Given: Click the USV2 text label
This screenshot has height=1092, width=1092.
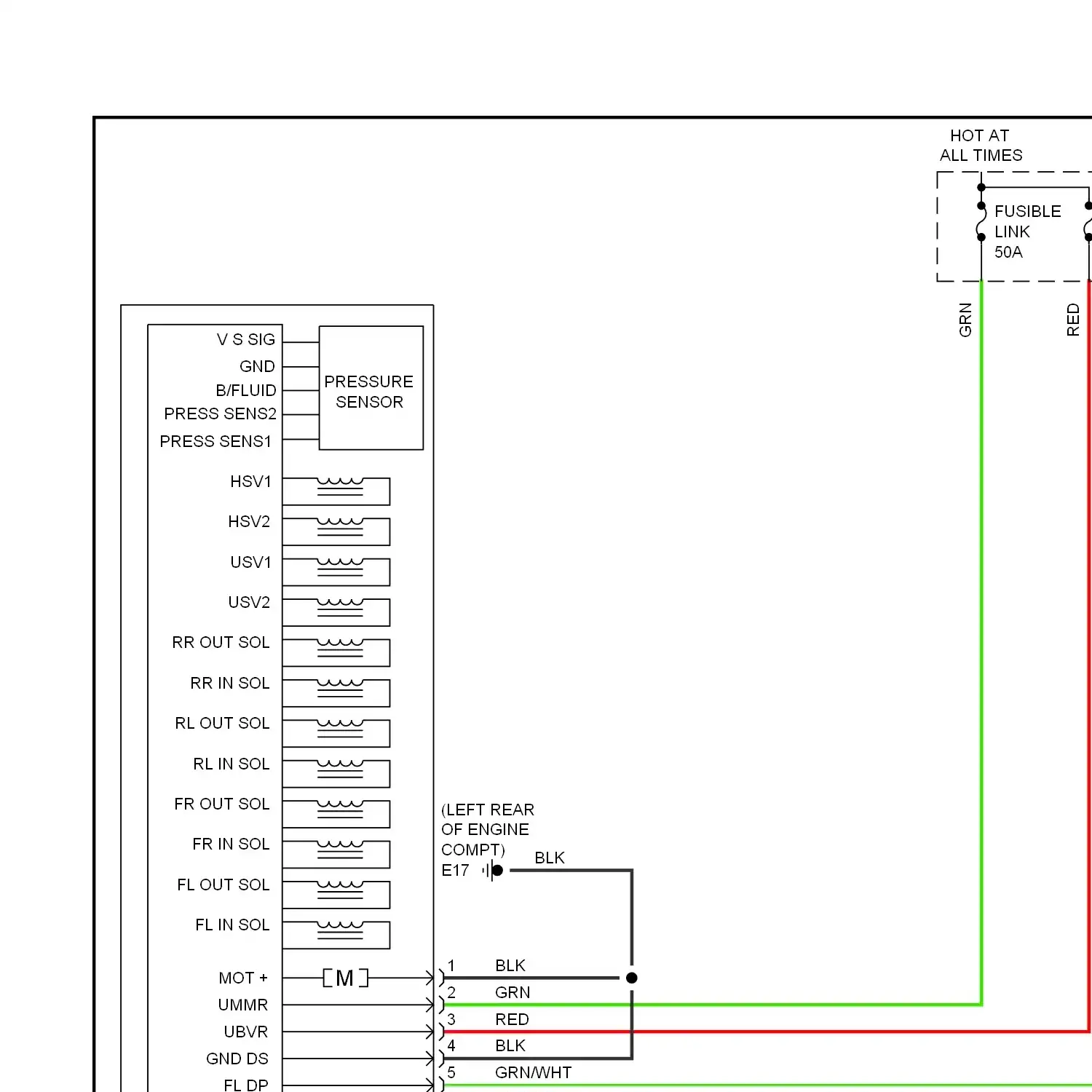Looking at the screenshot, I should pos(249,602).
